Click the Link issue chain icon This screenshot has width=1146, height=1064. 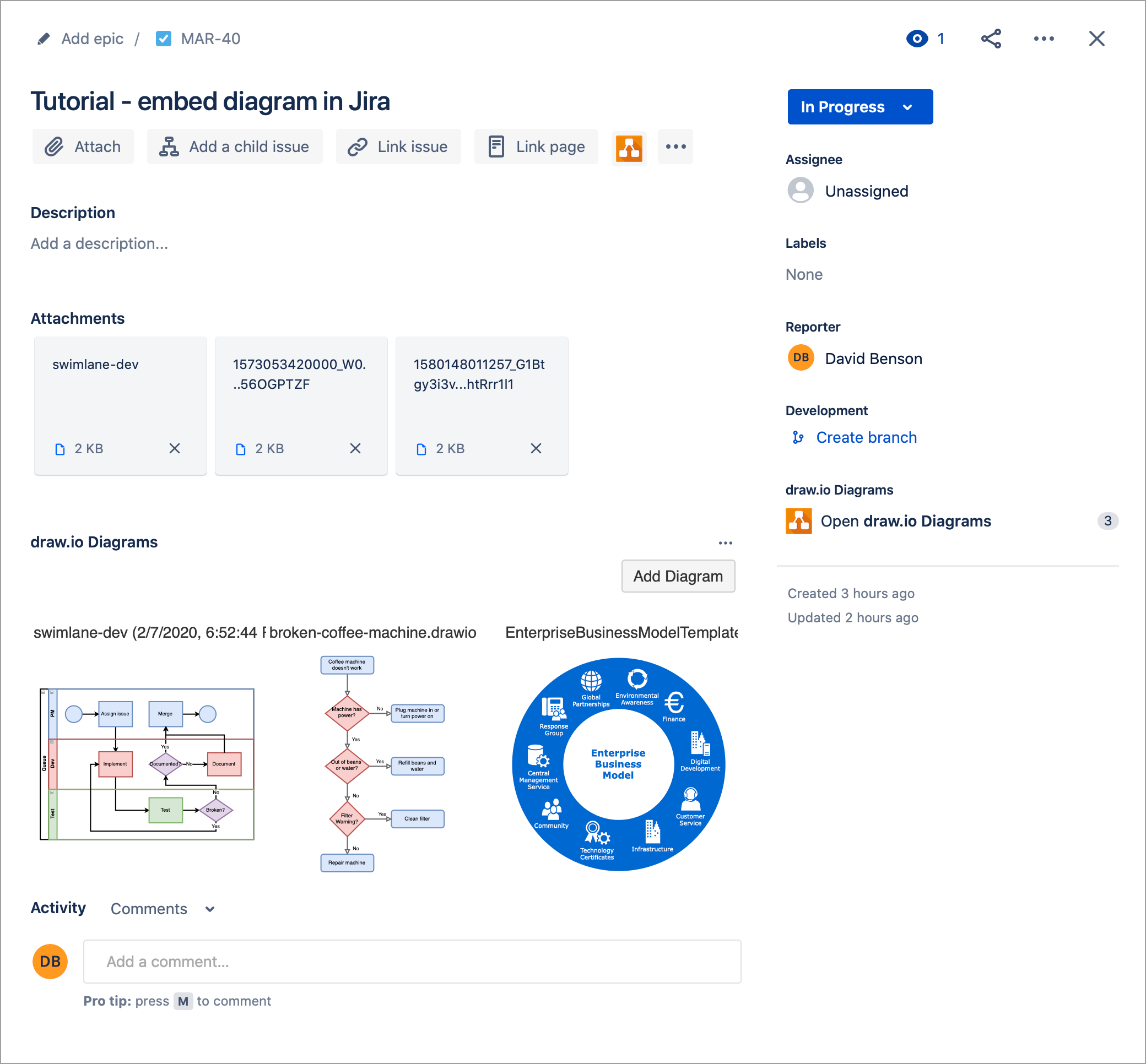(358, 146)
